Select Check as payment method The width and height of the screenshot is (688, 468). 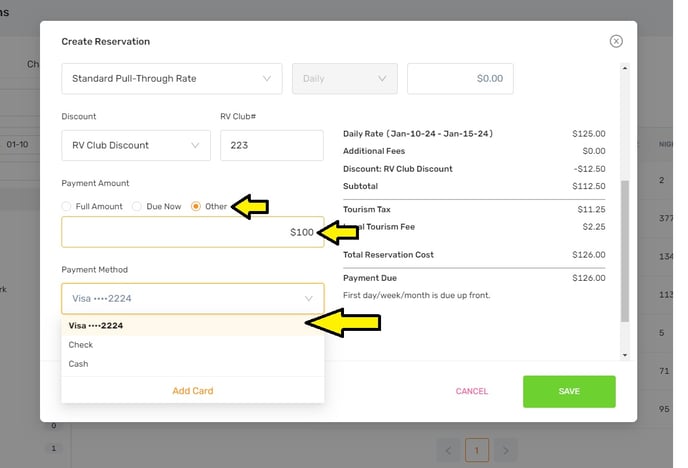[81, 345]
